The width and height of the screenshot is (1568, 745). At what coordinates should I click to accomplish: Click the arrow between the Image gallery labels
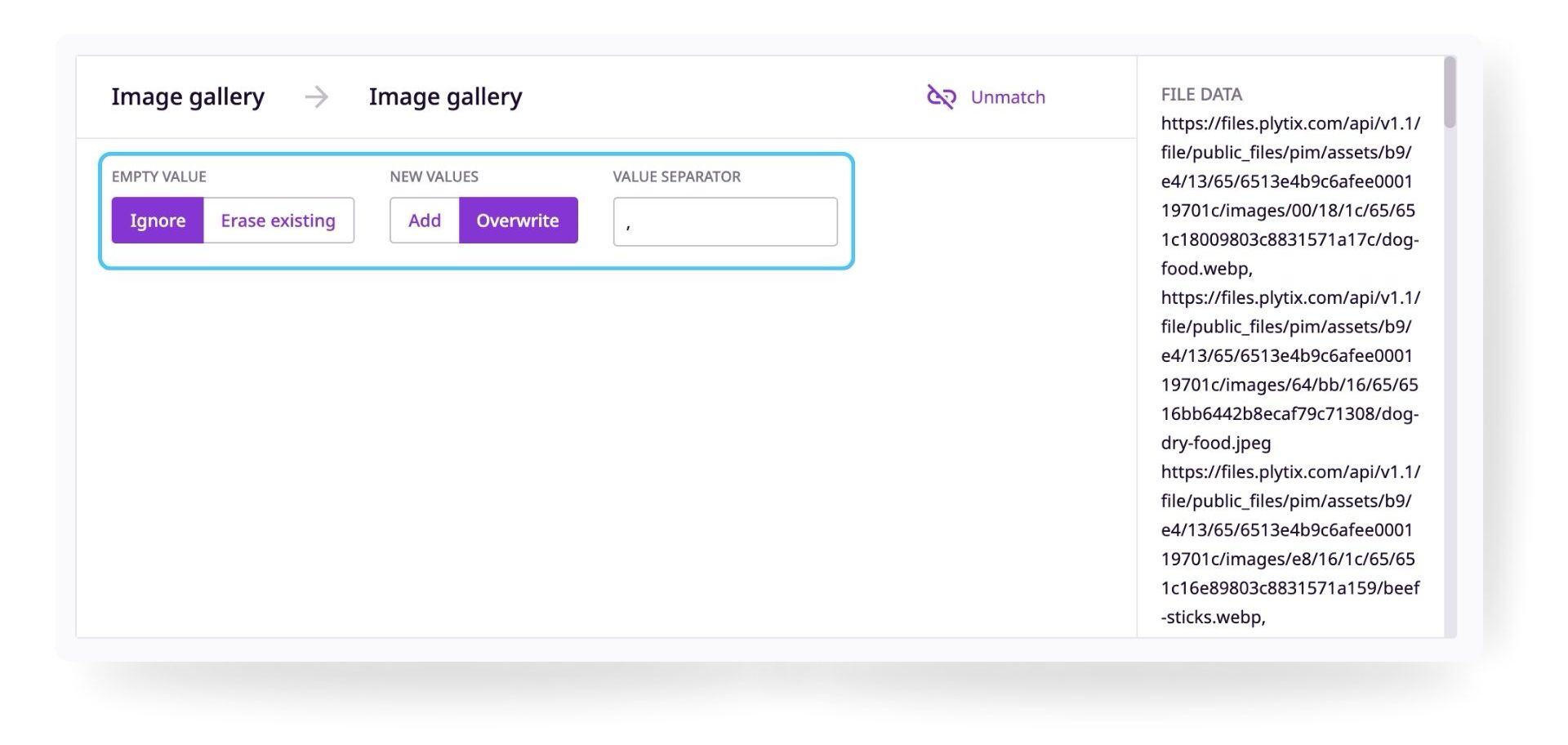317,97
